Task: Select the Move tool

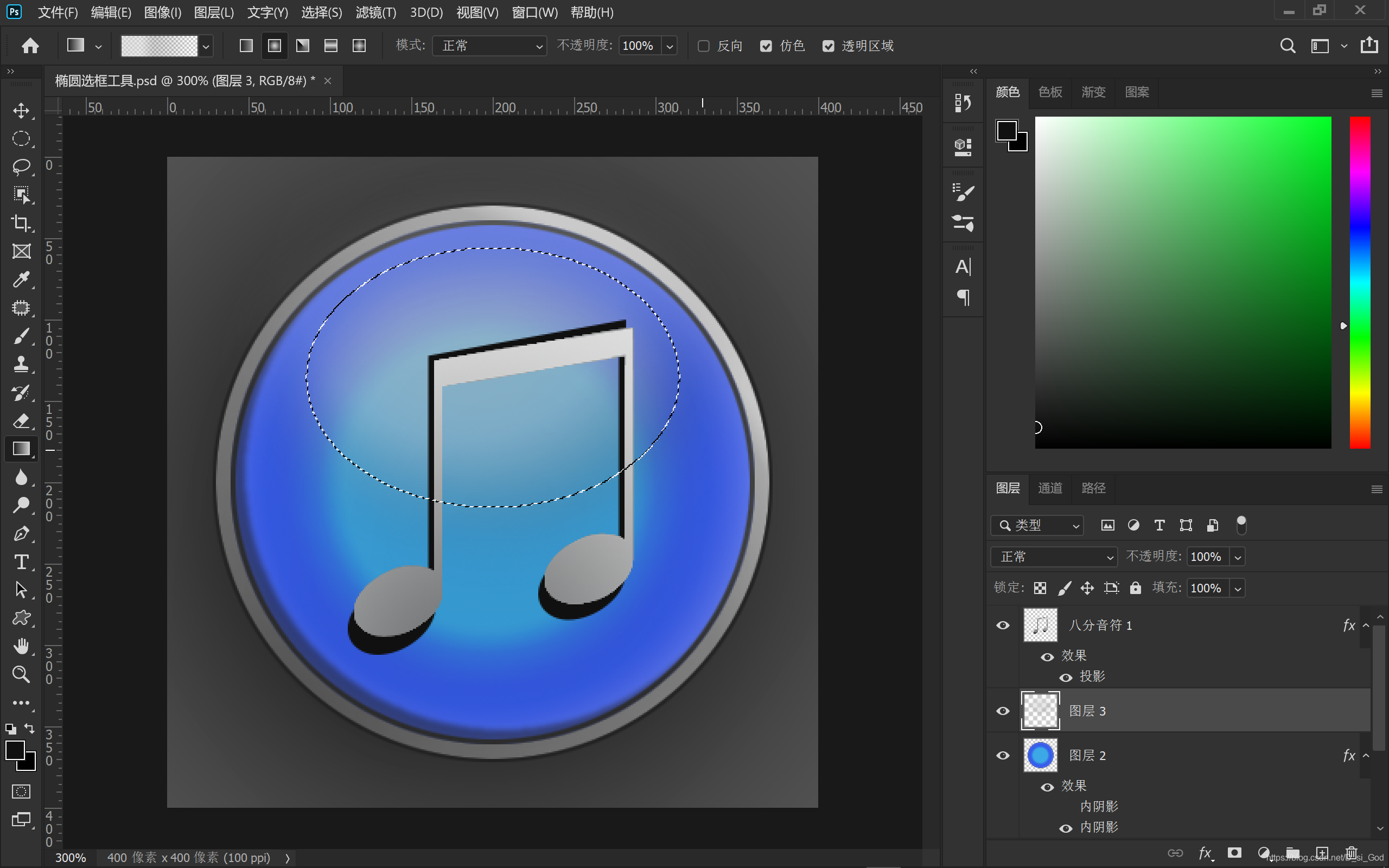Action: (x=21, y=110)
